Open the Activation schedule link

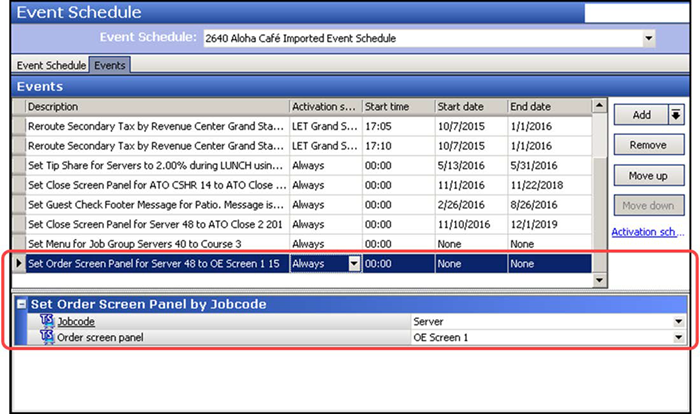647,233
